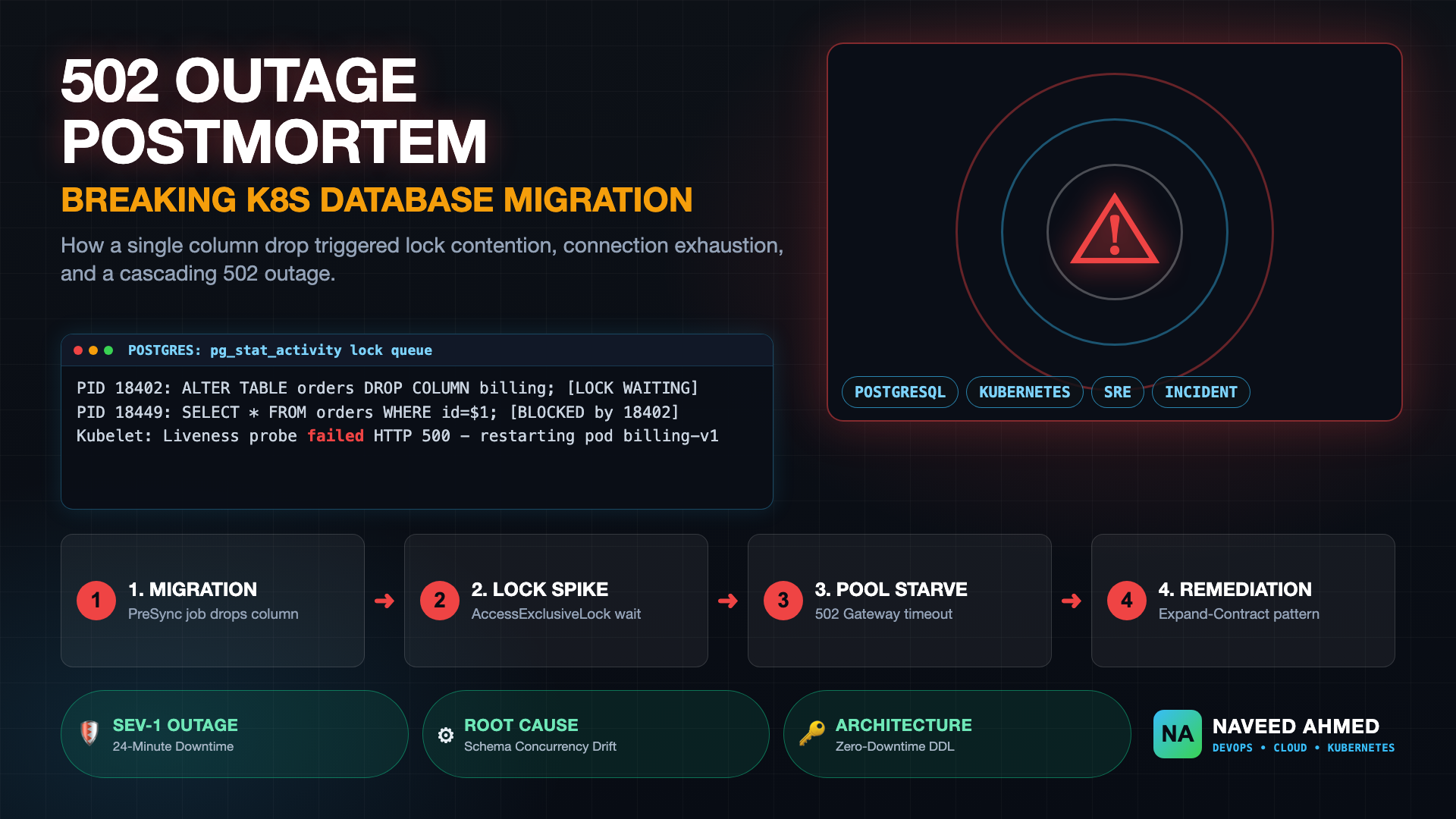Image resolution: width=1456 pixels, height=819 pixels.
Task: Click 'Zero-Downtime DDL' text
Action: (x=895, y=747)
